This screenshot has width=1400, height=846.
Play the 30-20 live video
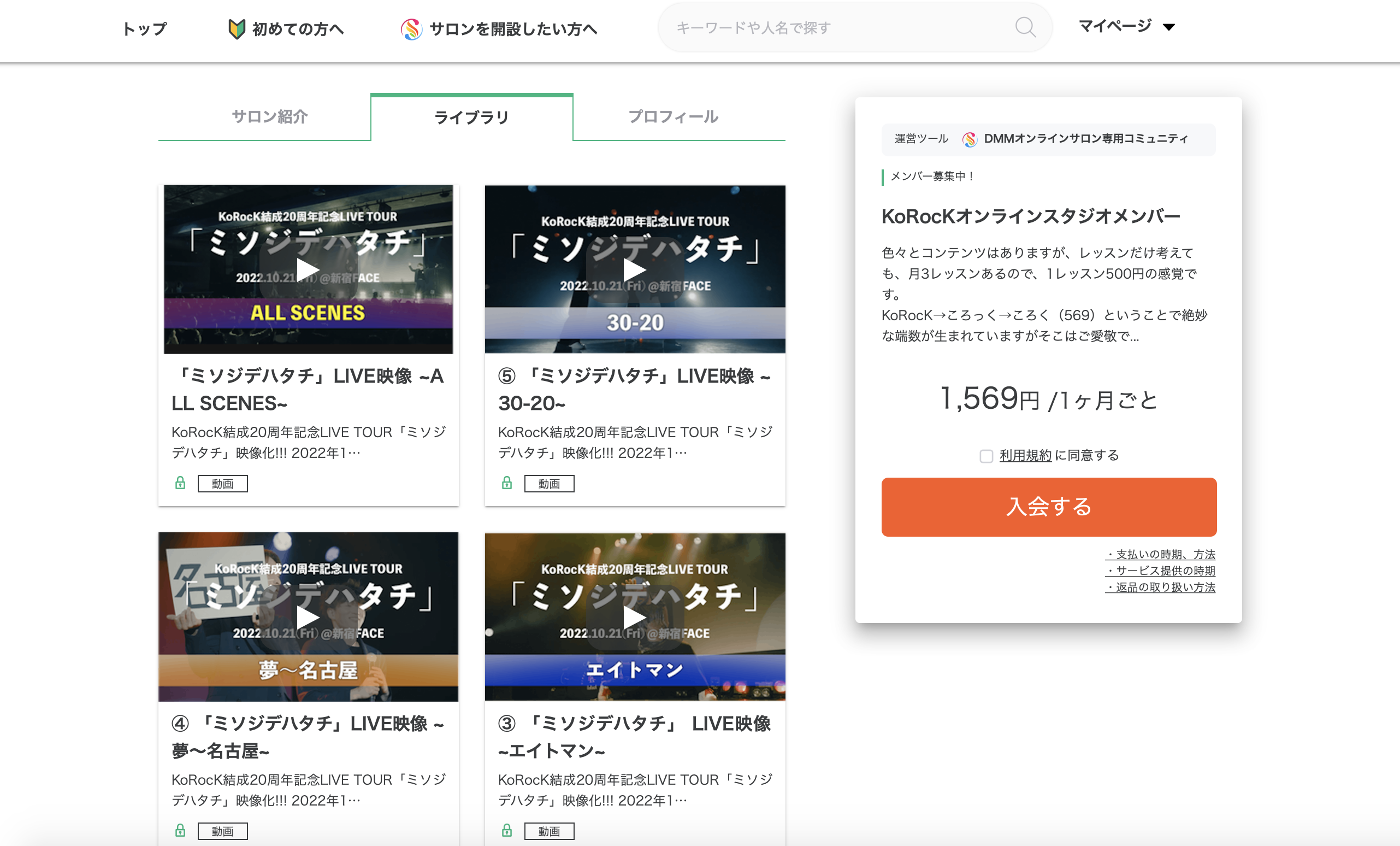(634, 269)
